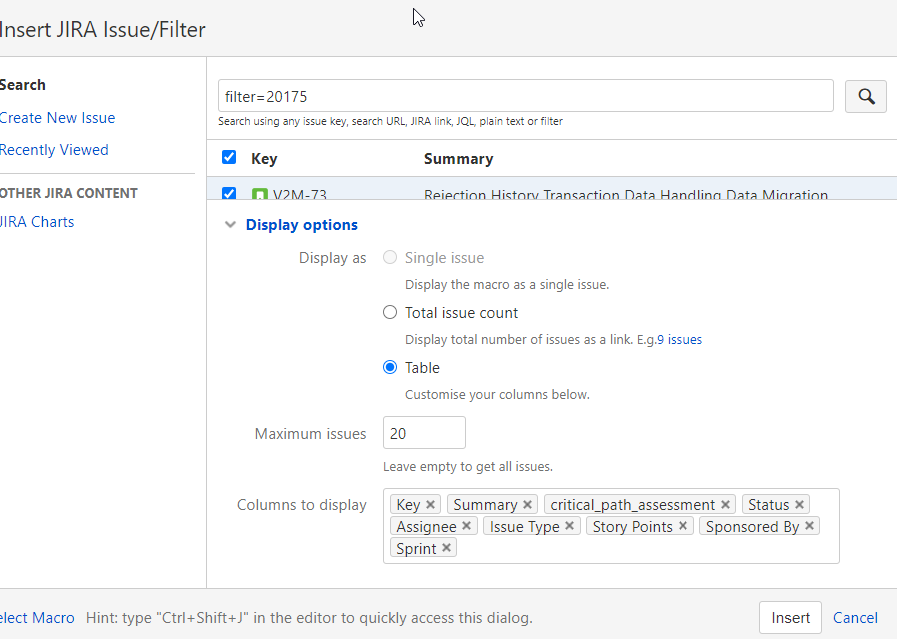Image resolution: width=897 pixels, height=639 pixels.
Task: Remove the Issue Type column tag
Action: 569,526
